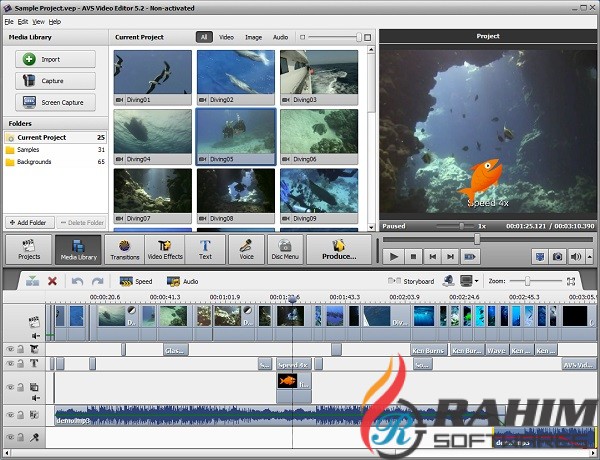Open the Disc Menu panel
Viewport: 600px width, 460px height.
(x=285, y=250)
